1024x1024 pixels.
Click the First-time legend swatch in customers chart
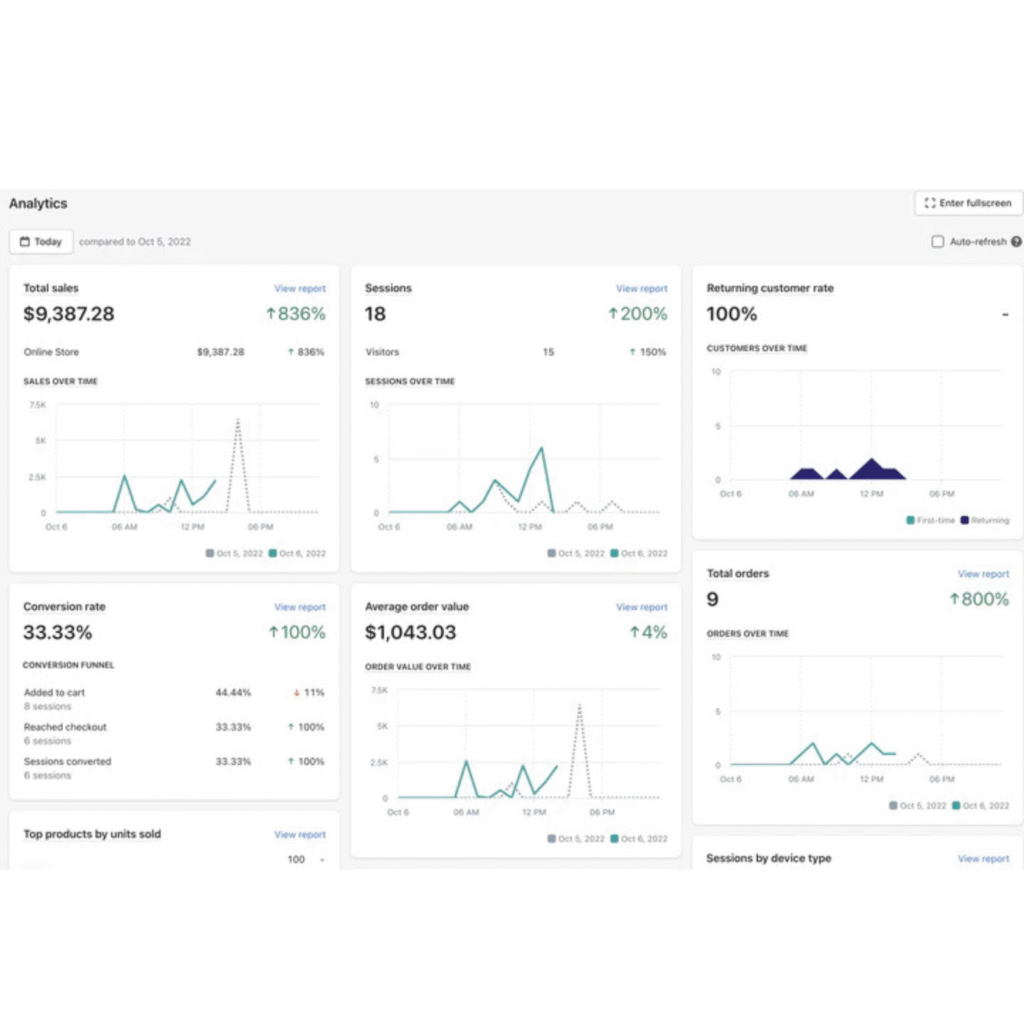(909, 520)
